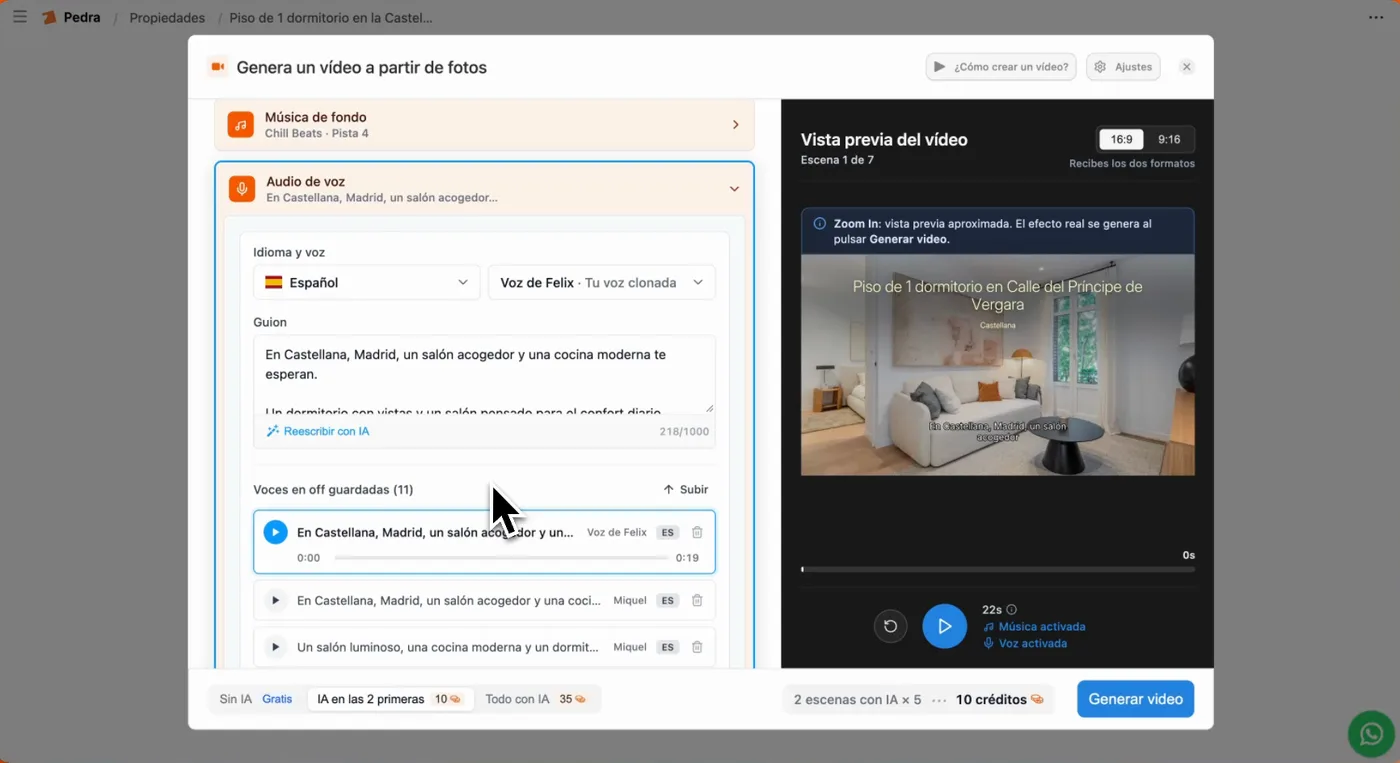This screenshot has width=1400, height=763.
Task: Seek the video preview timeline bar
Action: pyautogui.click(x=998, y=569)
